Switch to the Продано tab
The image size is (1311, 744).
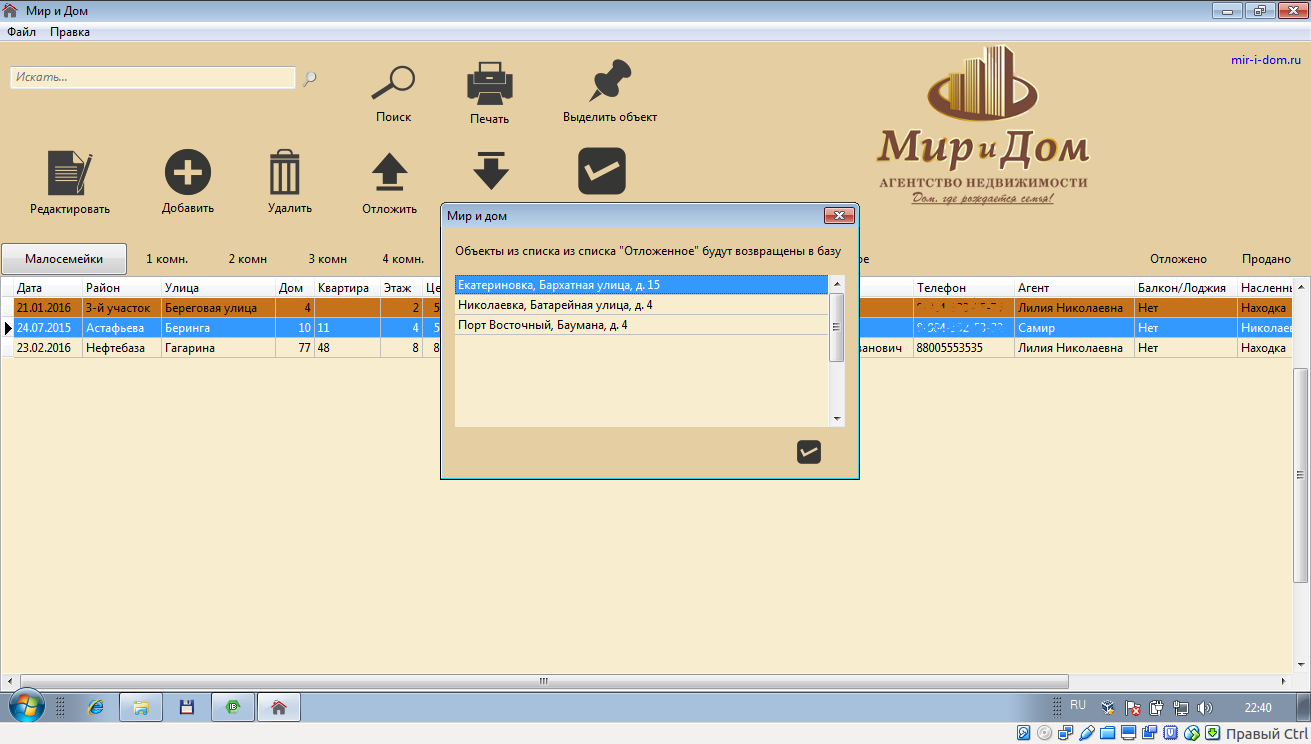[x=1266, y=259]
